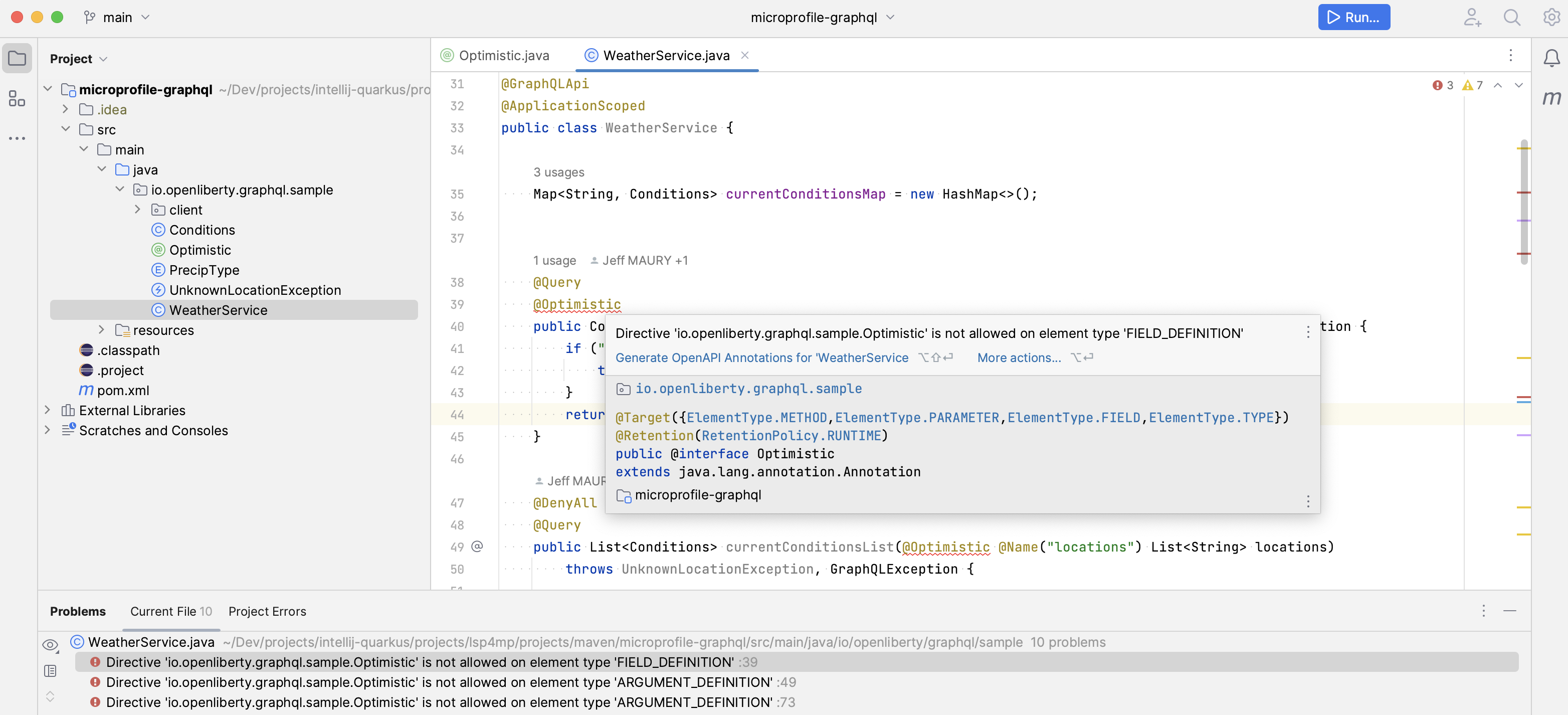
Task: Go to next highlighted error arrow
Action: point(1519,85)
